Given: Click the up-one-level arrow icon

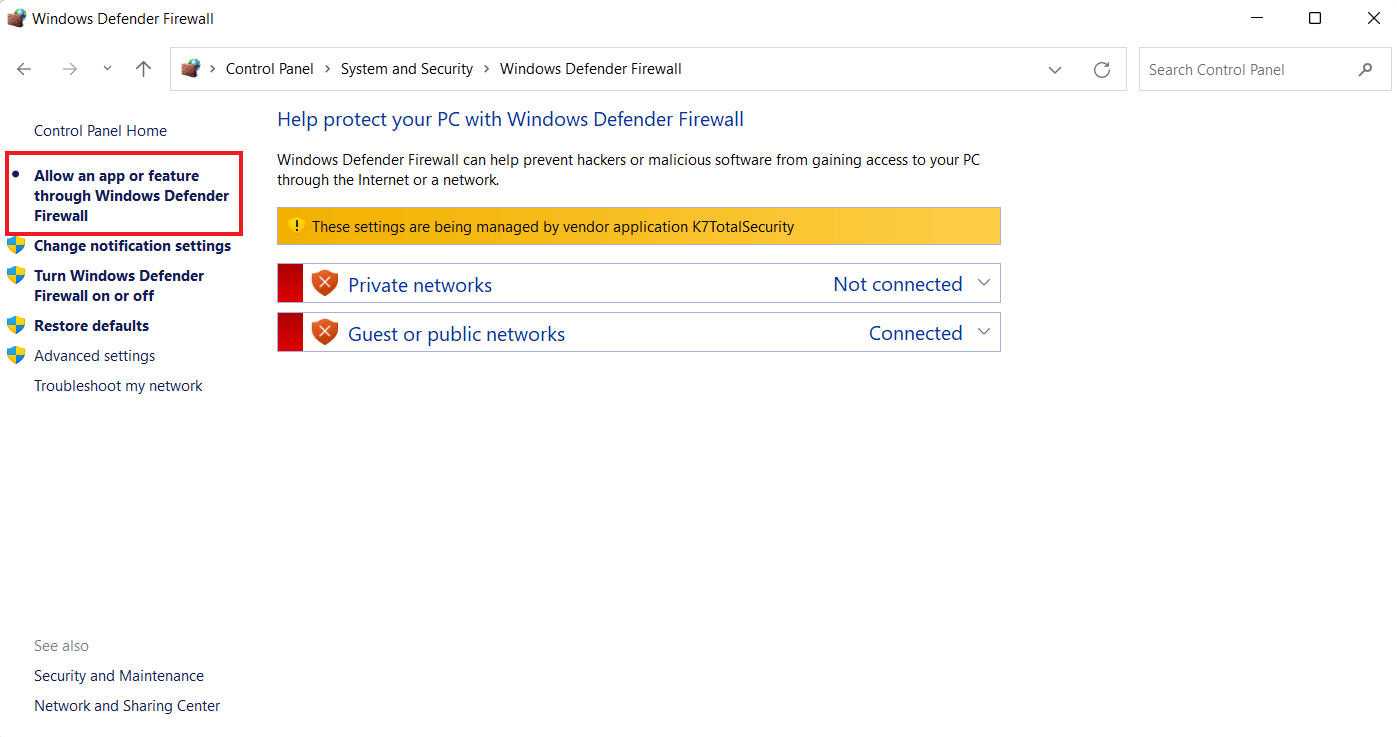Looking at the screenshot, I should [143, 69].
